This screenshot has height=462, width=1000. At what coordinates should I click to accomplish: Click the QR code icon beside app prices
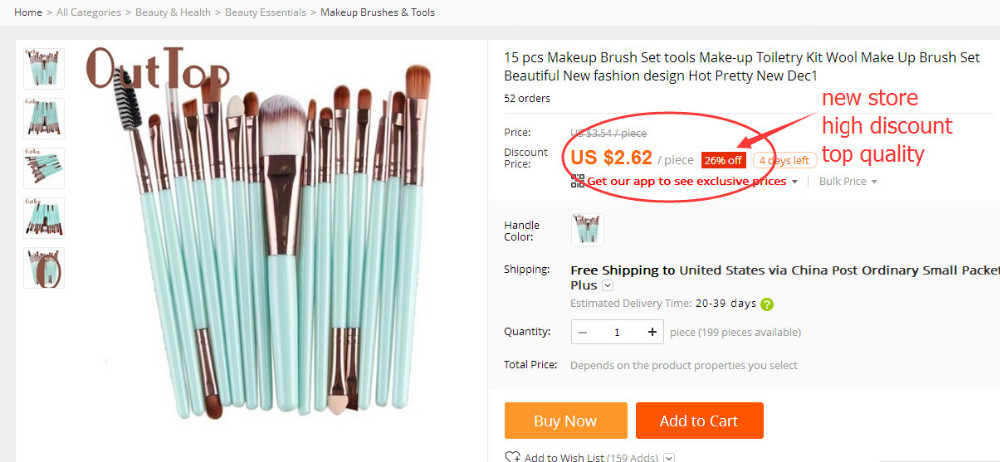pos(577,181)
